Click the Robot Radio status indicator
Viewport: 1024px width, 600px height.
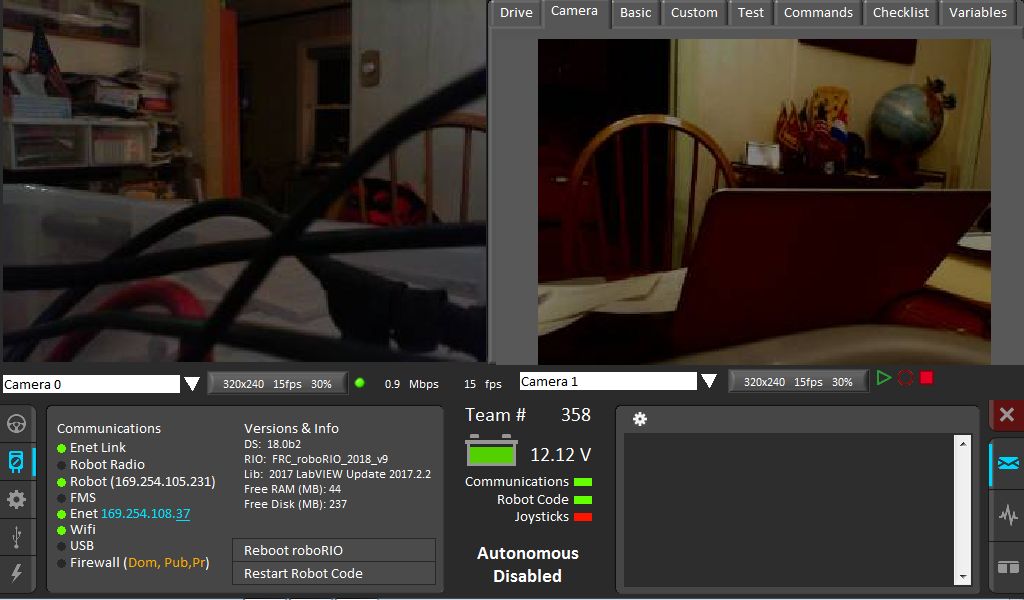61,465
